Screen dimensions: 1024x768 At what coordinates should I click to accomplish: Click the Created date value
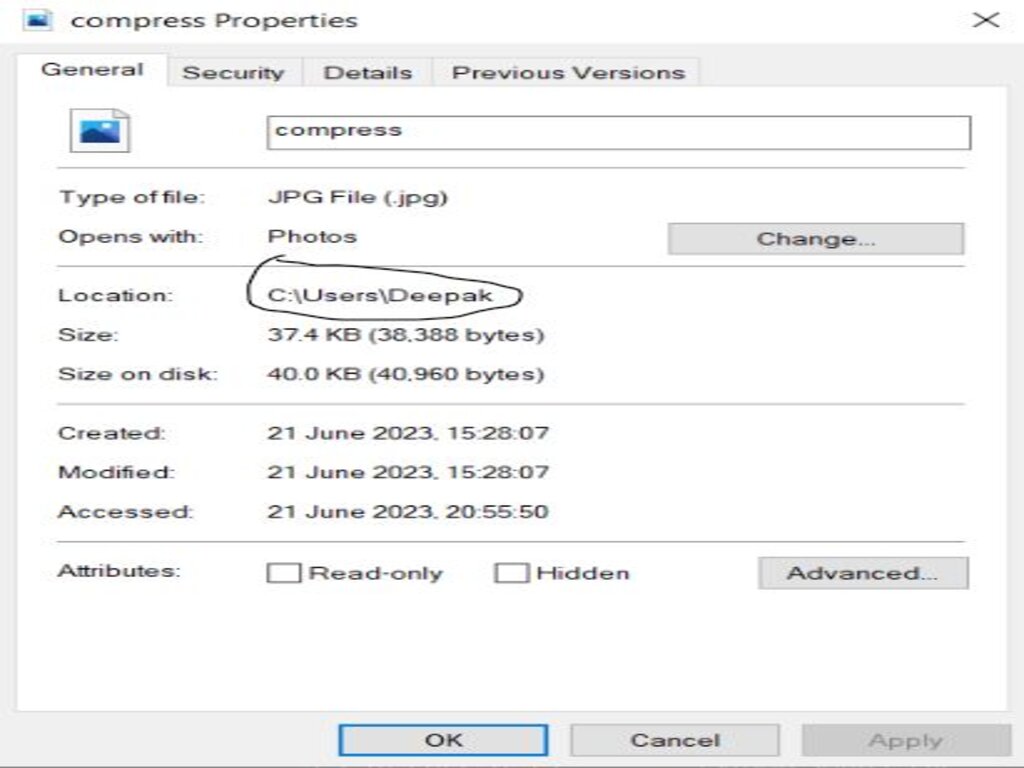408,433
